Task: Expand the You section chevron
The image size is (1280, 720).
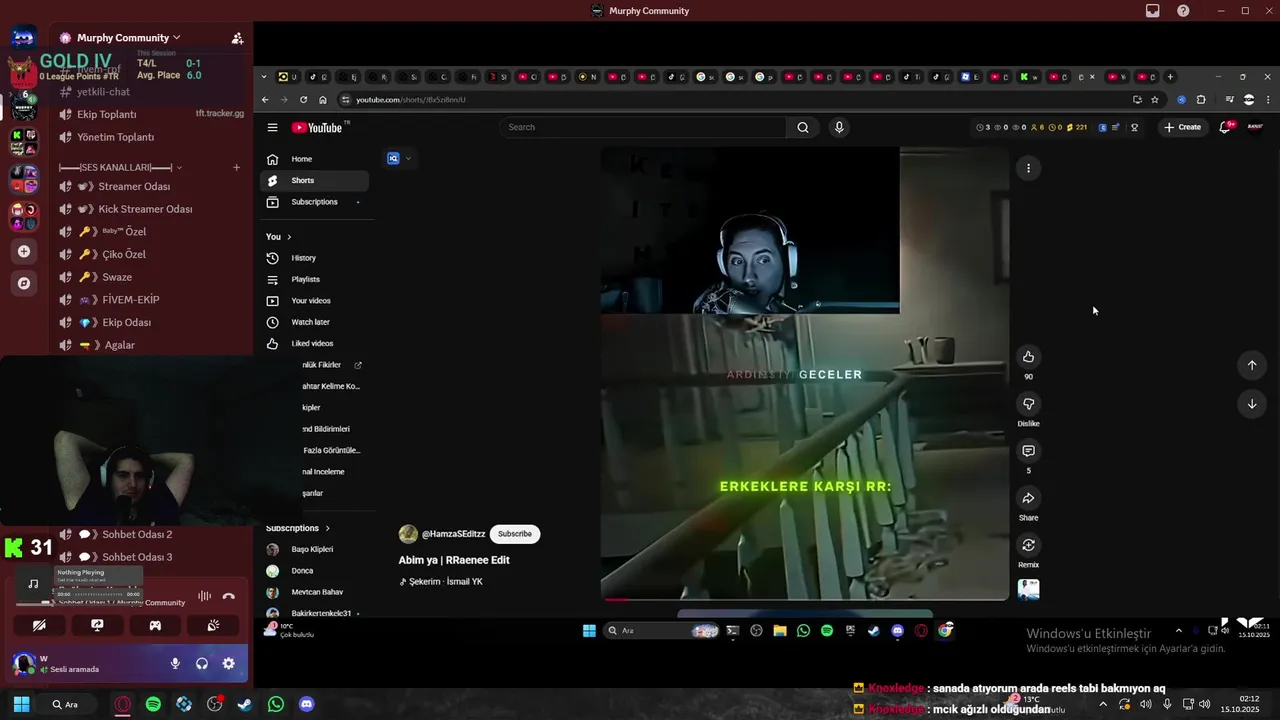Action: [x=289, y=237]
